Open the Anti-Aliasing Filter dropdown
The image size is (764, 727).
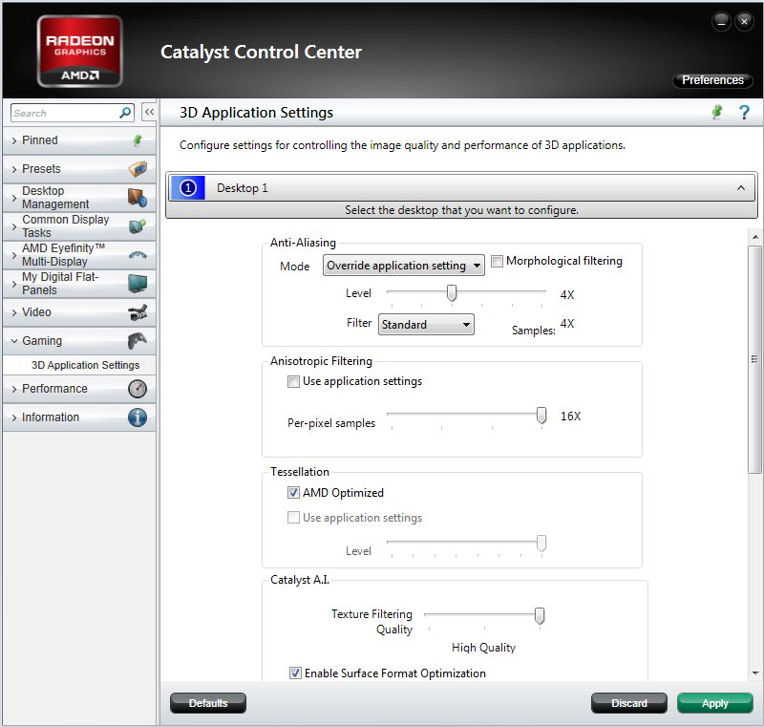click(x=426, y=325)
